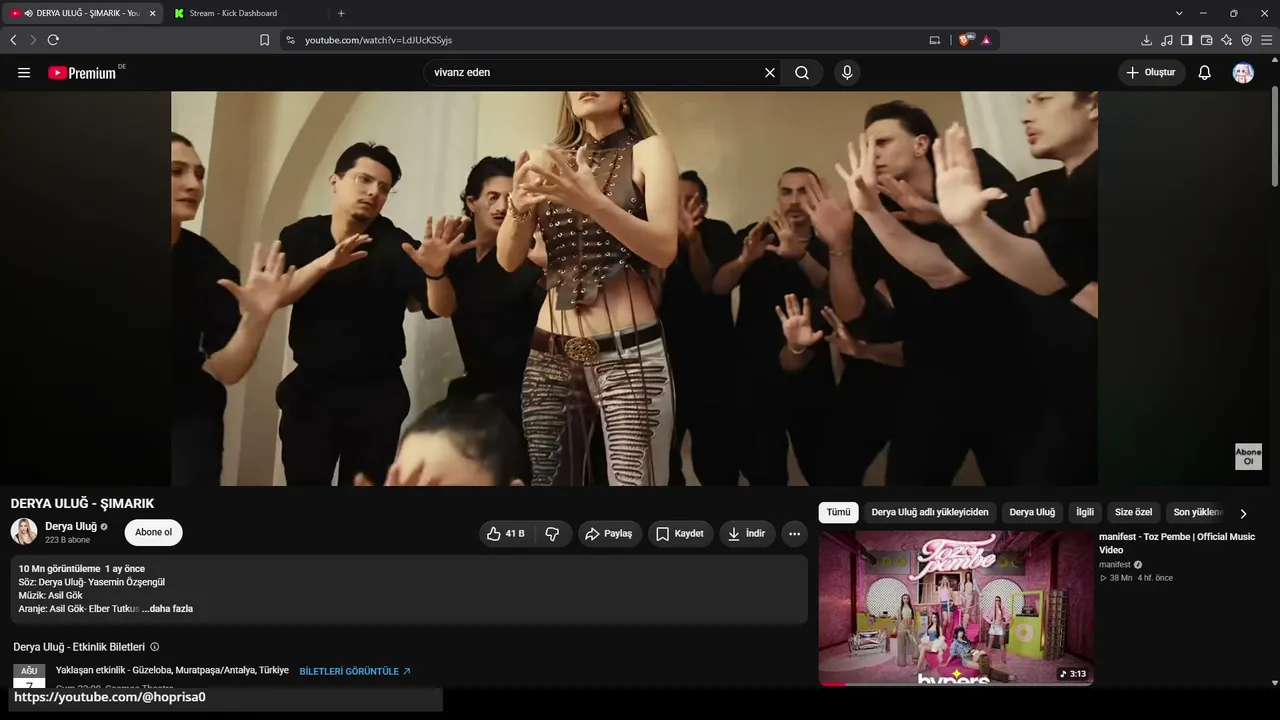Image resolution: width=1280 pixels, height=720 pixels.
Task: Go to YouTube Premium home logo
Action: tap(82, 73)
